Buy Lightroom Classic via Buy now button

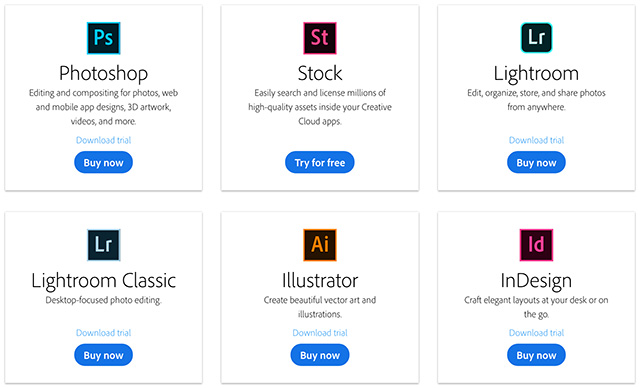[103, 355]
